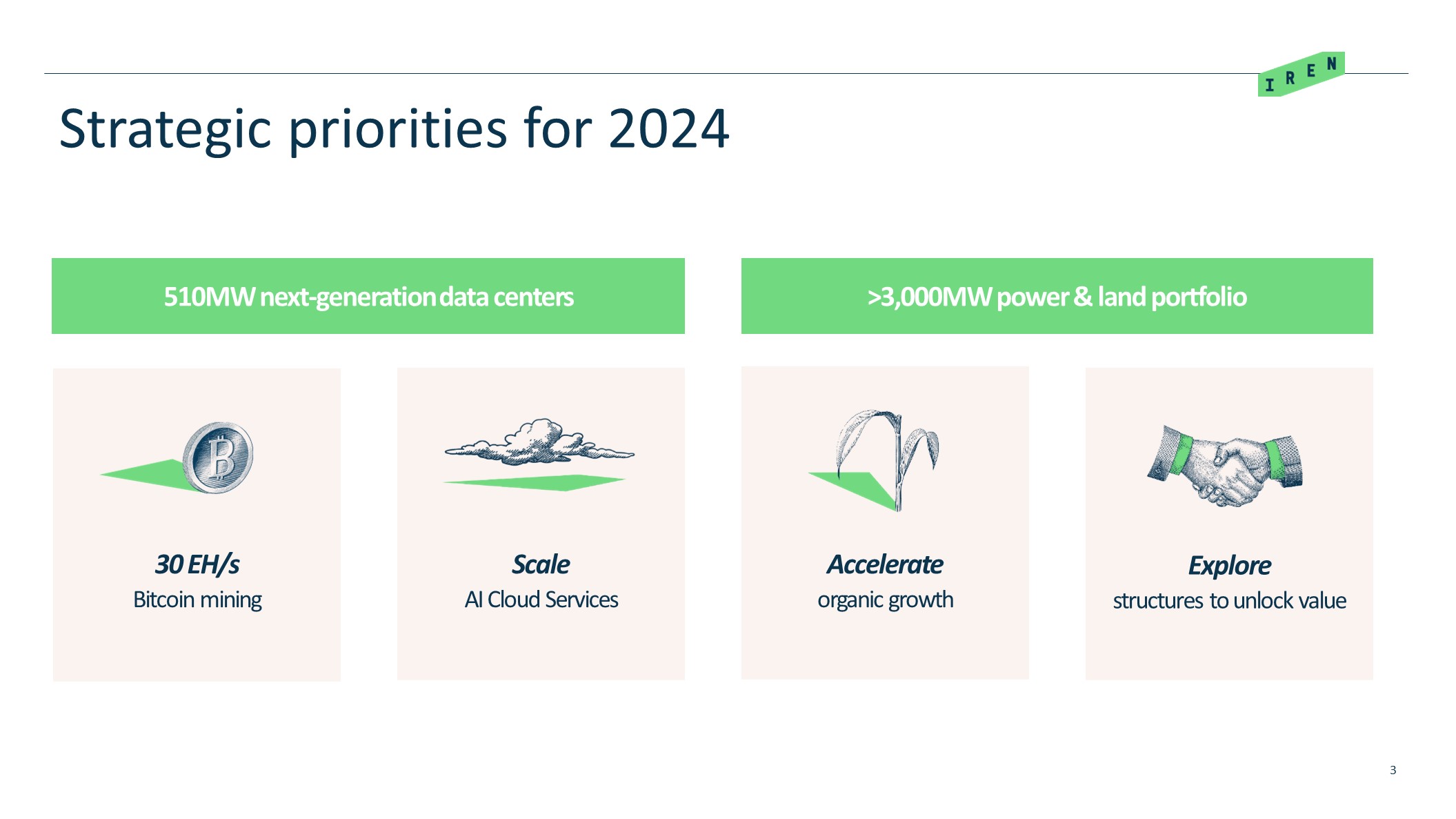Click the "structures to unlock value" caption

1229,601
